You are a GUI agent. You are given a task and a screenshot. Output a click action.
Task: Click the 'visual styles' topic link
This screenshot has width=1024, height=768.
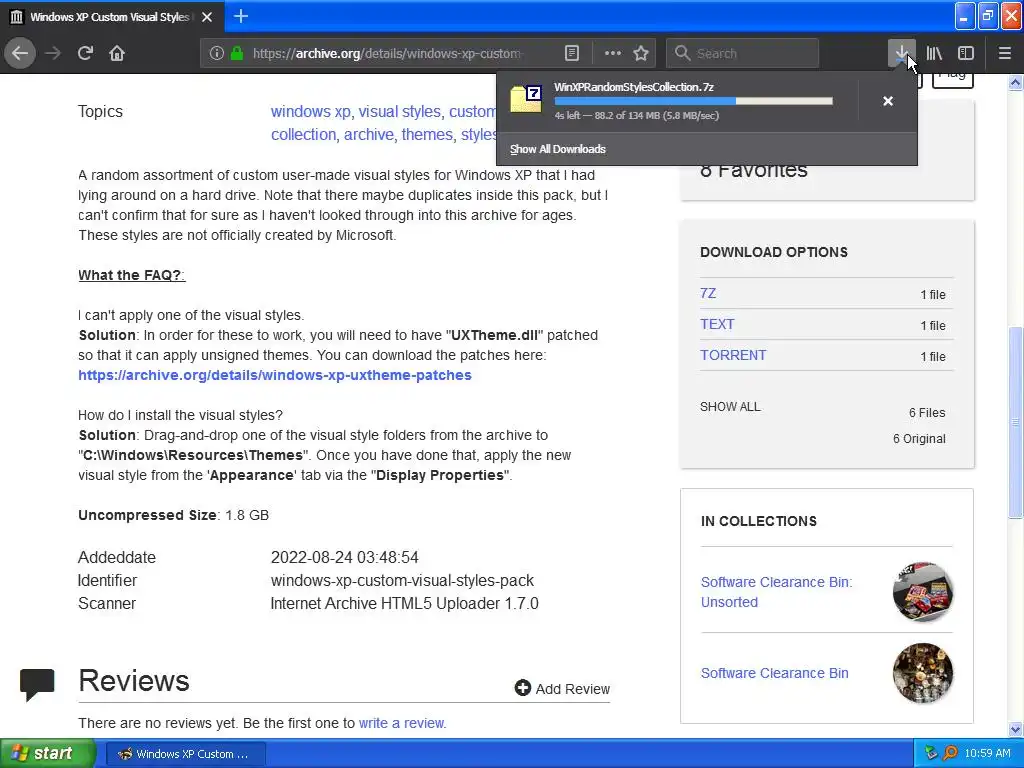click(x=400, y=112)
